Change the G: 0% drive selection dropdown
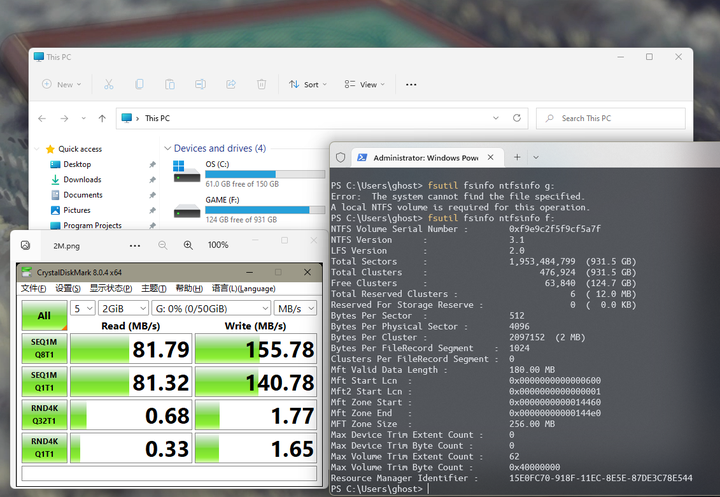 pyautogui.click(x=211, y=309)
